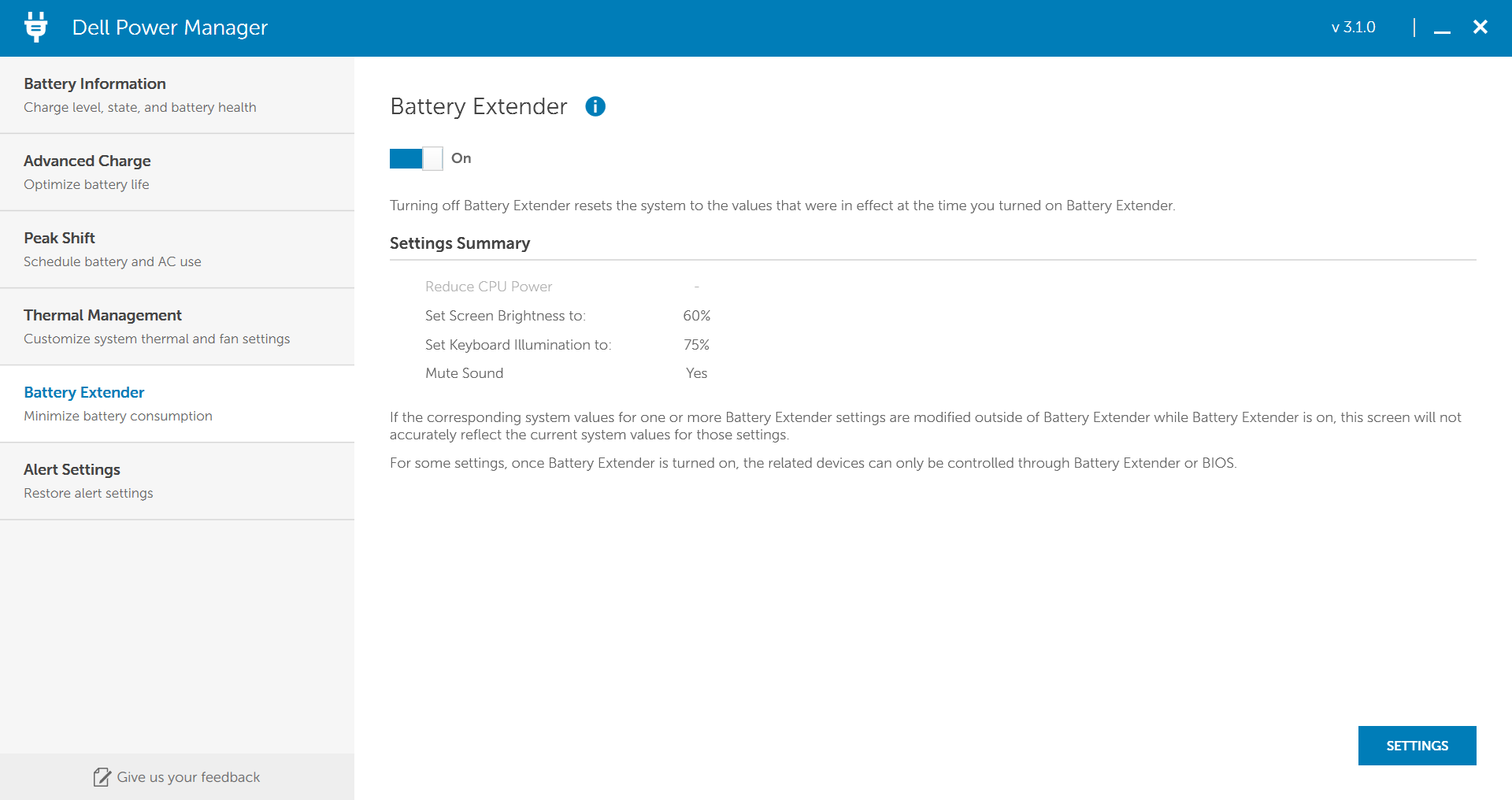The height and width of the screenshot is (800, 1512).
Task: Click the Reduce CPU Power row label
Action: (488, 287)
